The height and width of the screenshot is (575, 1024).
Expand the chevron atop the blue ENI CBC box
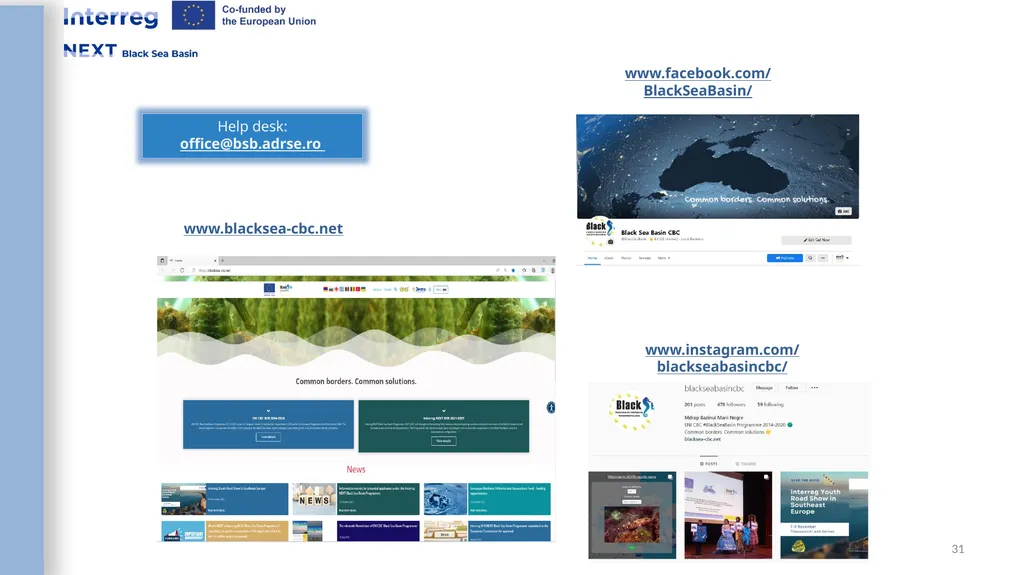pos(268,411)
